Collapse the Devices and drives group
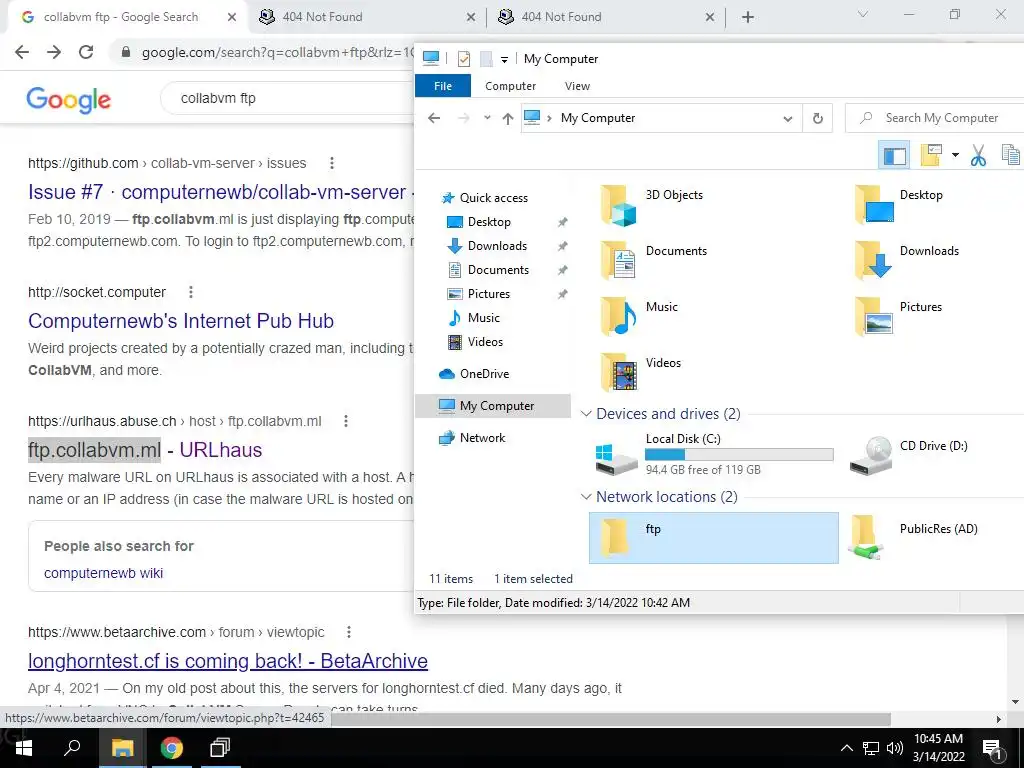1024x768 pixels. (586, 414)
